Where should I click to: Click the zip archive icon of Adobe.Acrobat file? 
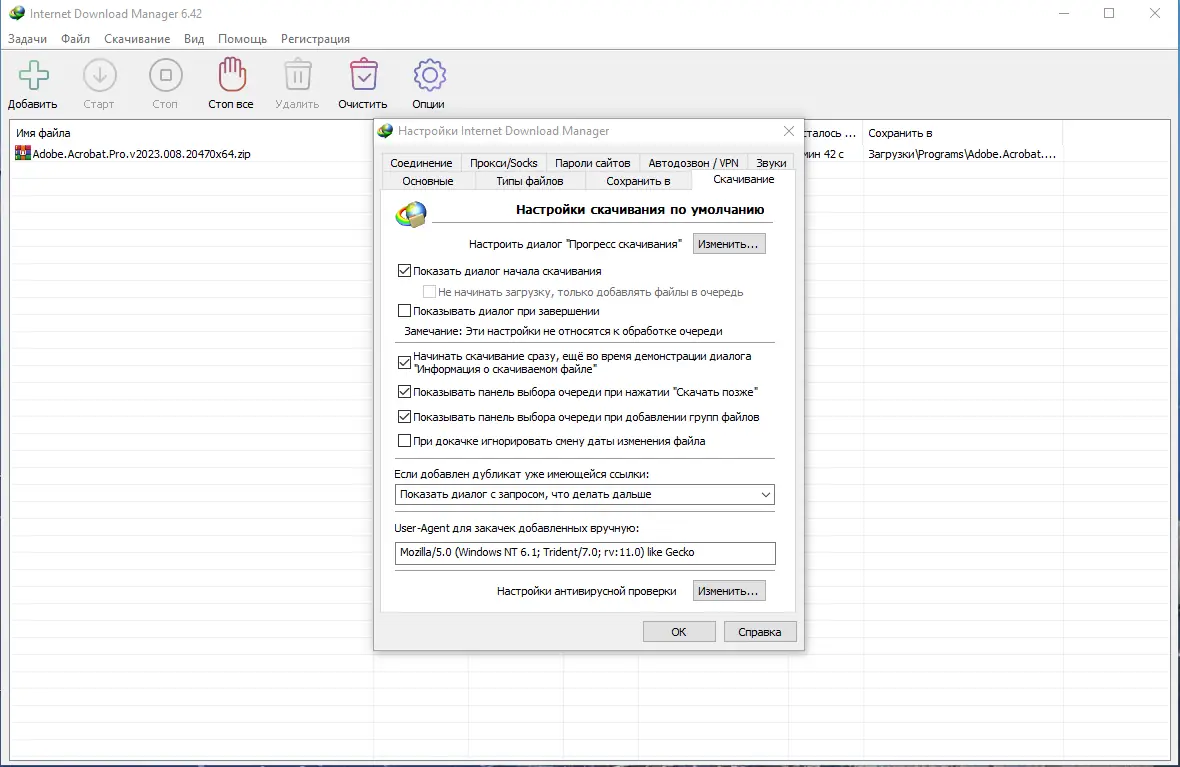[x=23, y=154]
